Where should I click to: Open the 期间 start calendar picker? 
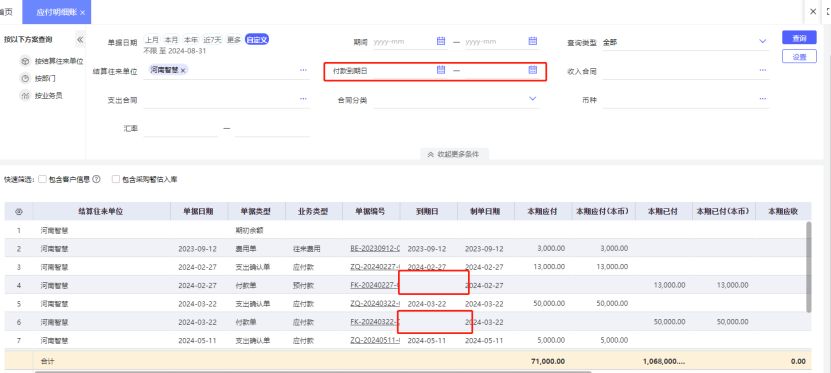pos(440,41)
